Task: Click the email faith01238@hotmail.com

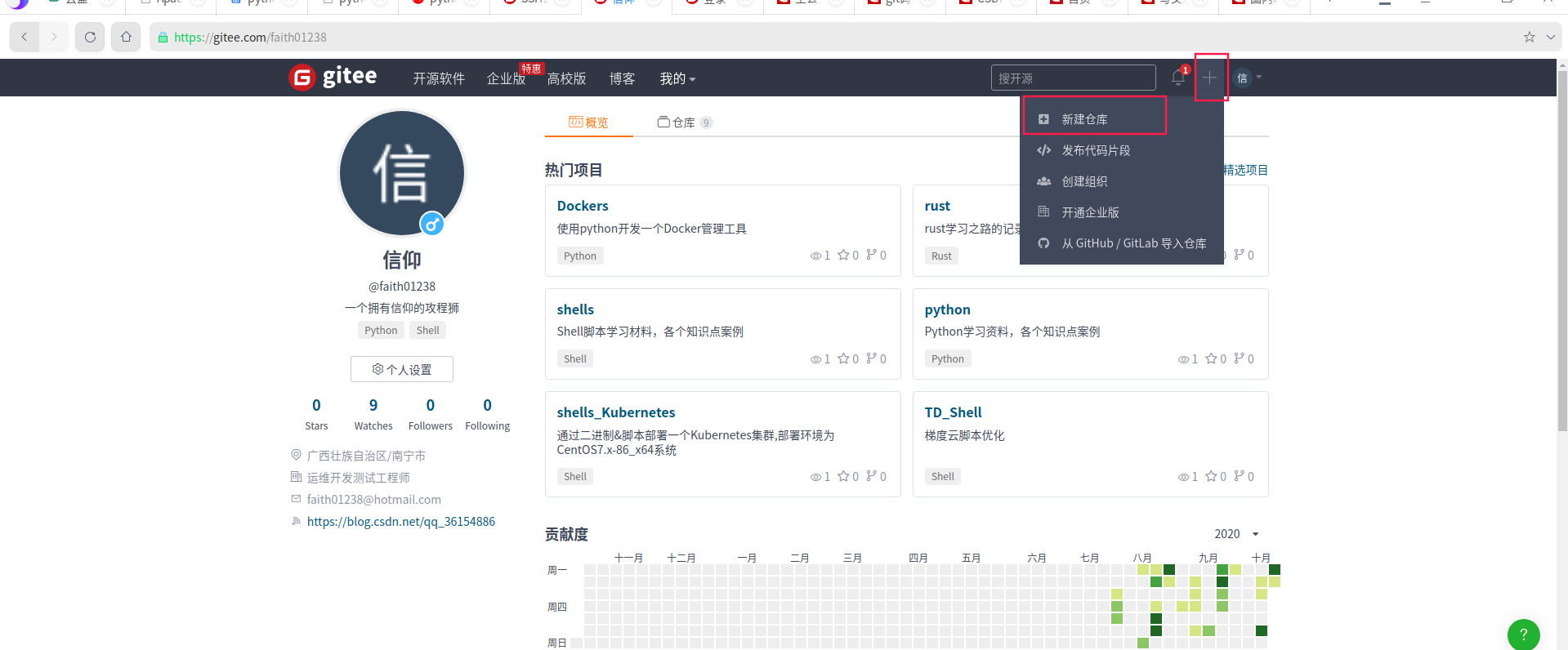Action: pyautogui.click(x=374, y=499)
